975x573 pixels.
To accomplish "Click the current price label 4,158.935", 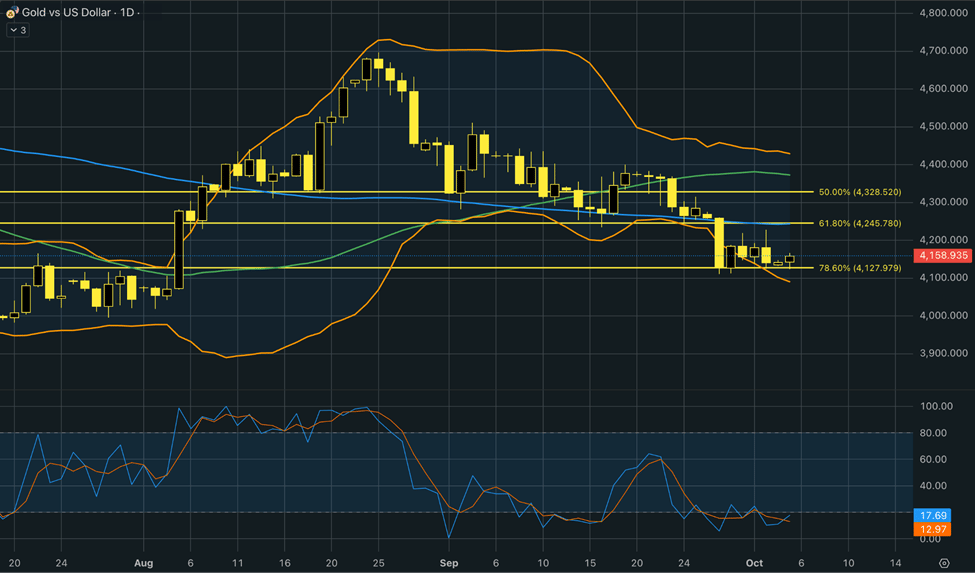I will [943, 255].
